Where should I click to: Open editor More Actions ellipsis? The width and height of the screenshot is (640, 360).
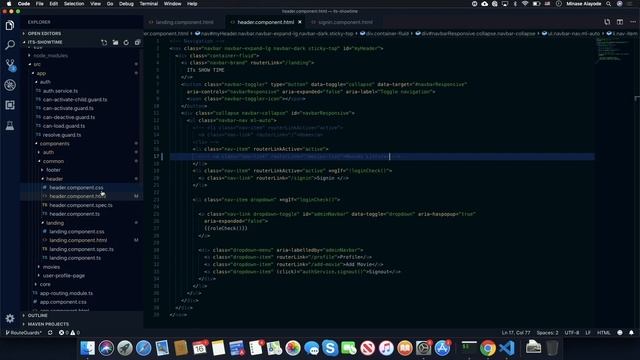pos(633,22)
